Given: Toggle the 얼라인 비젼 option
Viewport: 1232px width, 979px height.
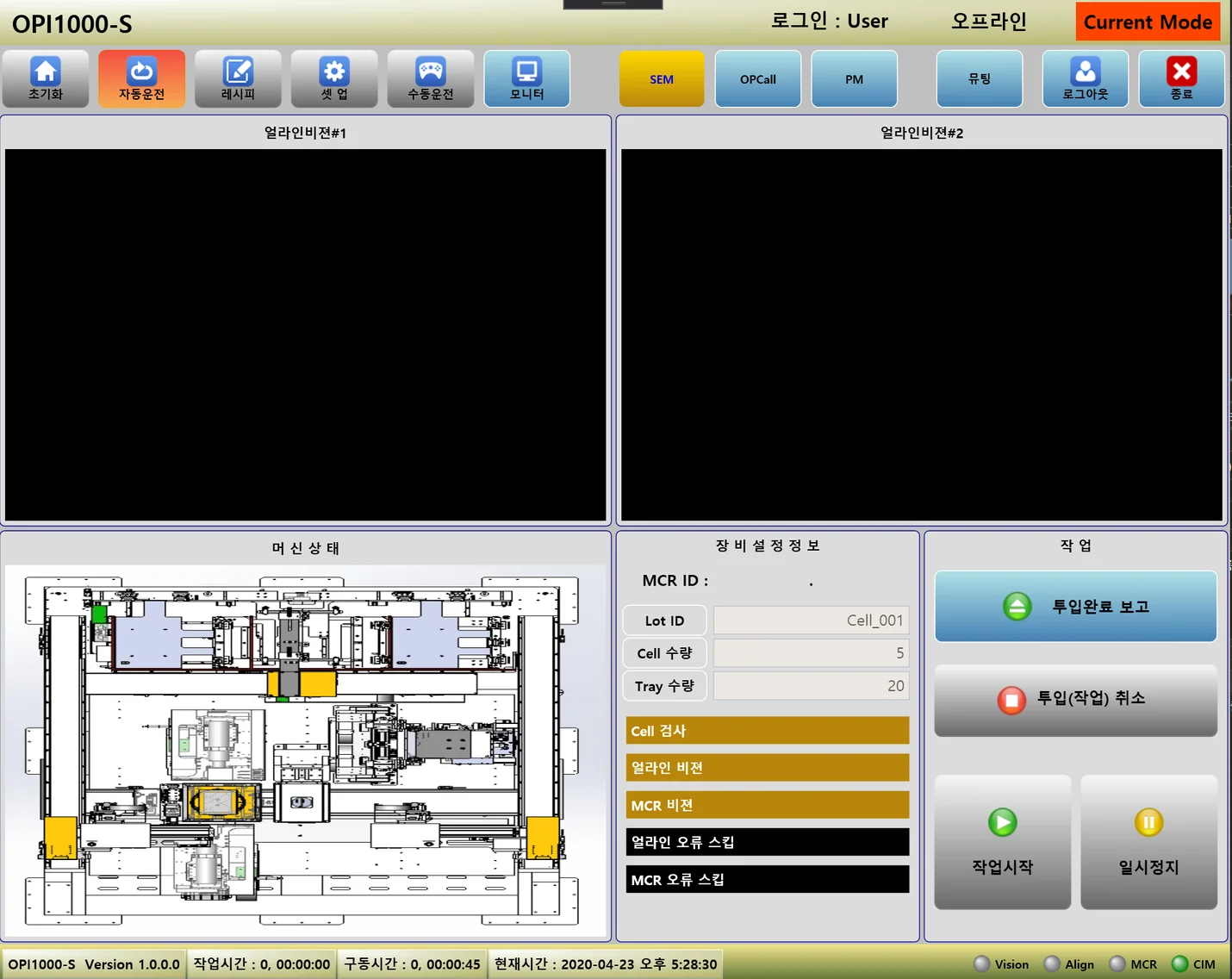Looking at the screenshot, I should (x=768, y=768).
